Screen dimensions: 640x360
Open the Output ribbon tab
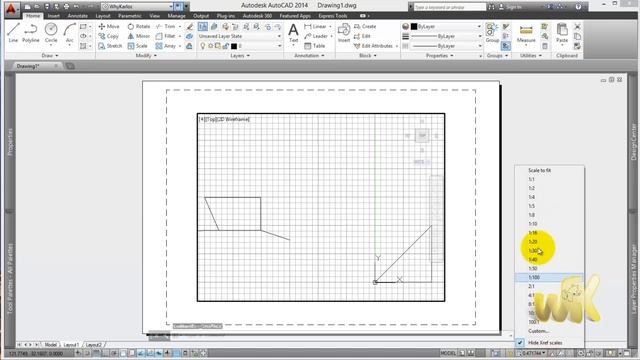click(201, 16)
